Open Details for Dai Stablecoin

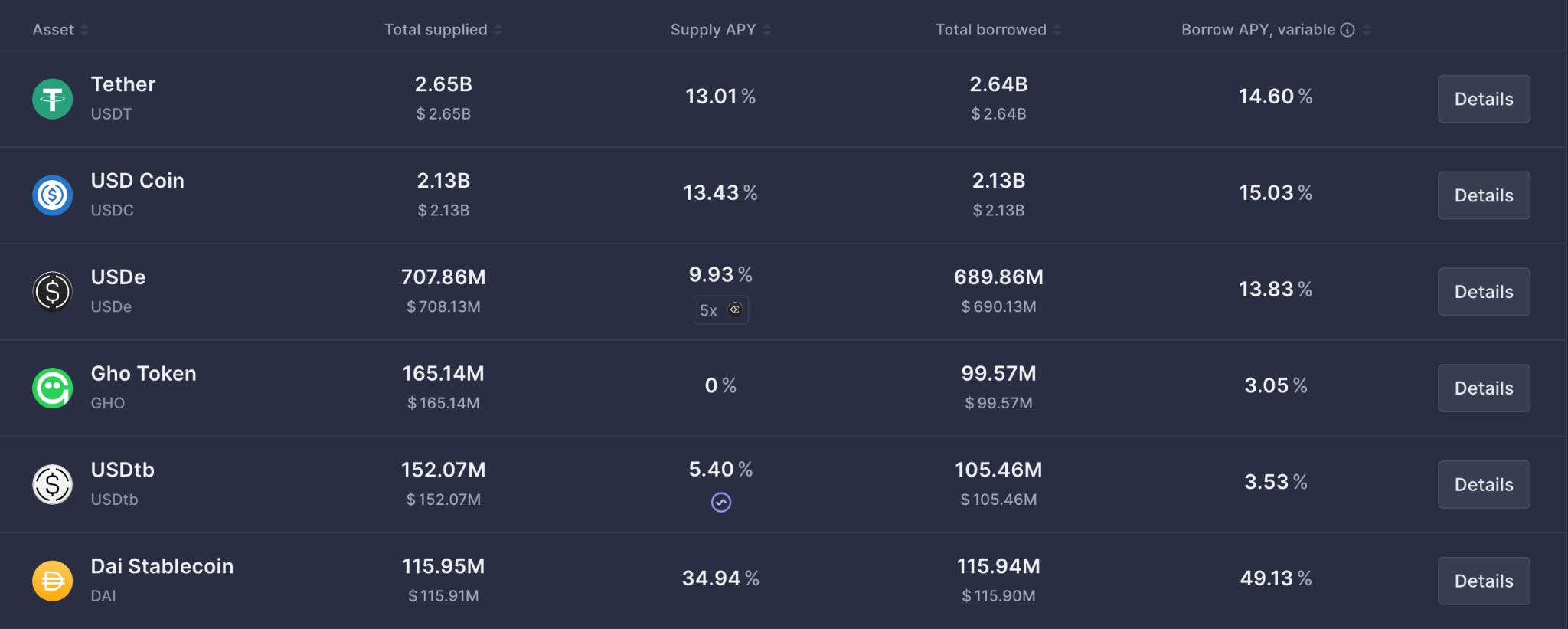point(1484,581)
